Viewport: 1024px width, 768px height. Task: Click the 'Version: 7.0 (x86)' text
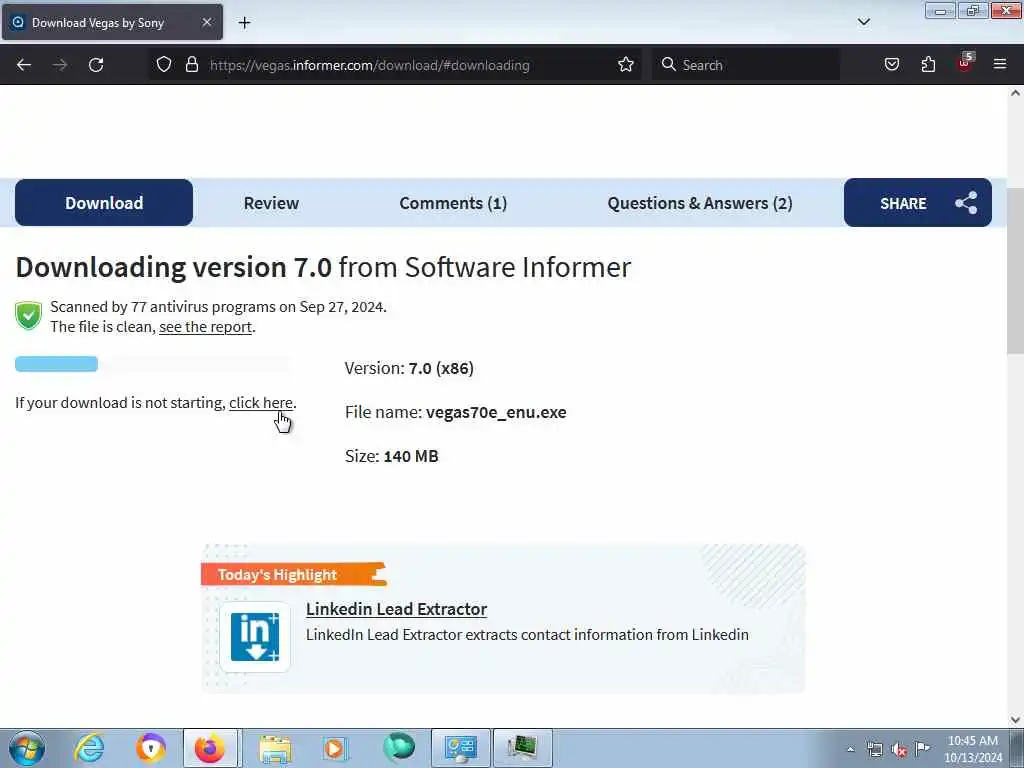point(409,368)
